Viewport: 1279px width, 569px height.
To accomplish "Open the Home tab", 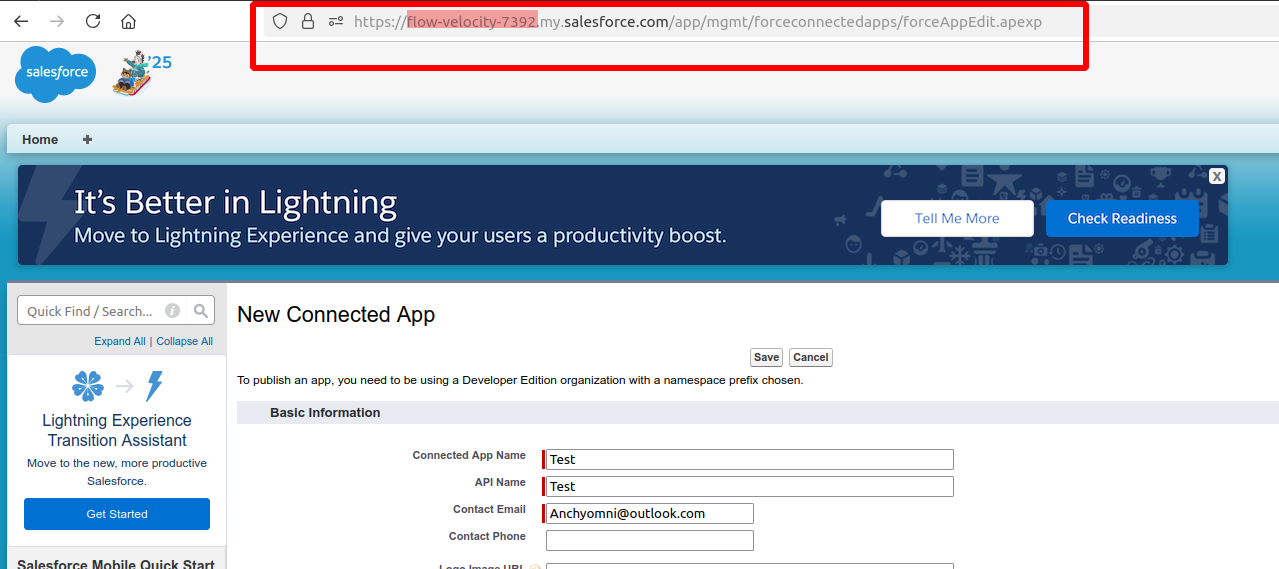I will [x=40, y=139].
